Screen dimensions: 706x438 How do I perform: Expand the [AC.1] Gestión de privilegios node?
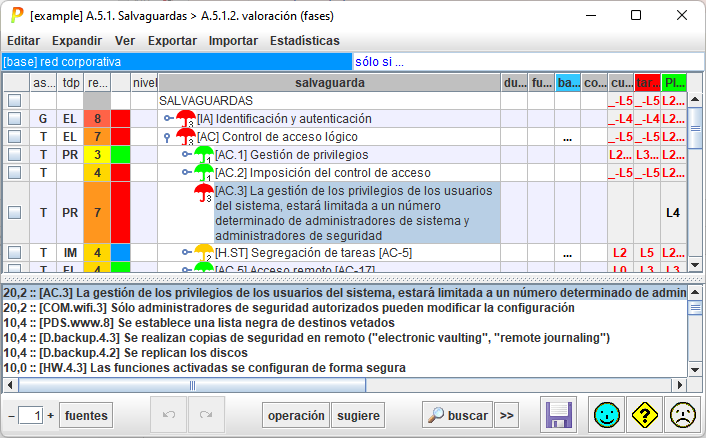point(187,154)
